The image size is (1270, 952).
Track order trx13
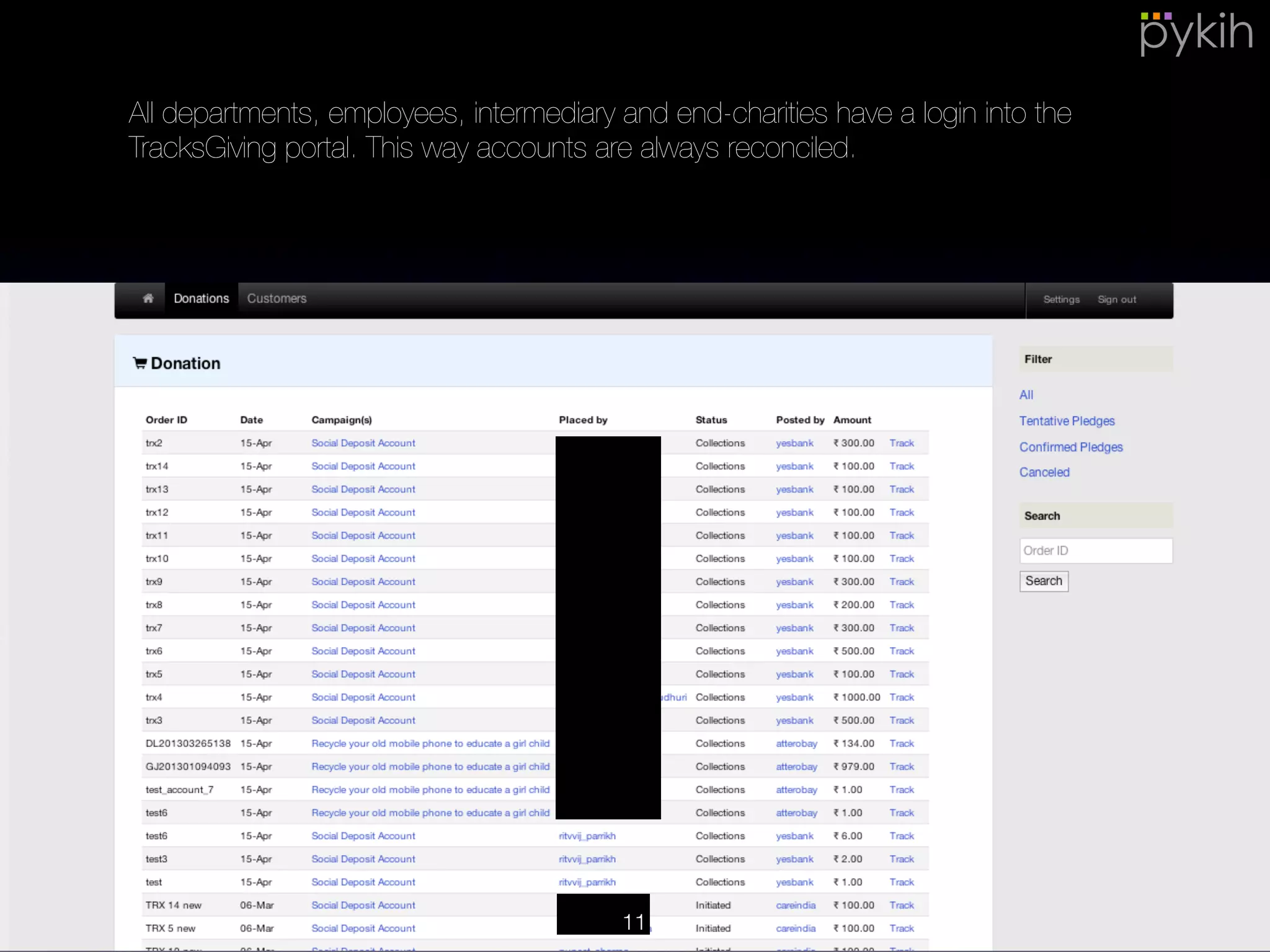902,489
